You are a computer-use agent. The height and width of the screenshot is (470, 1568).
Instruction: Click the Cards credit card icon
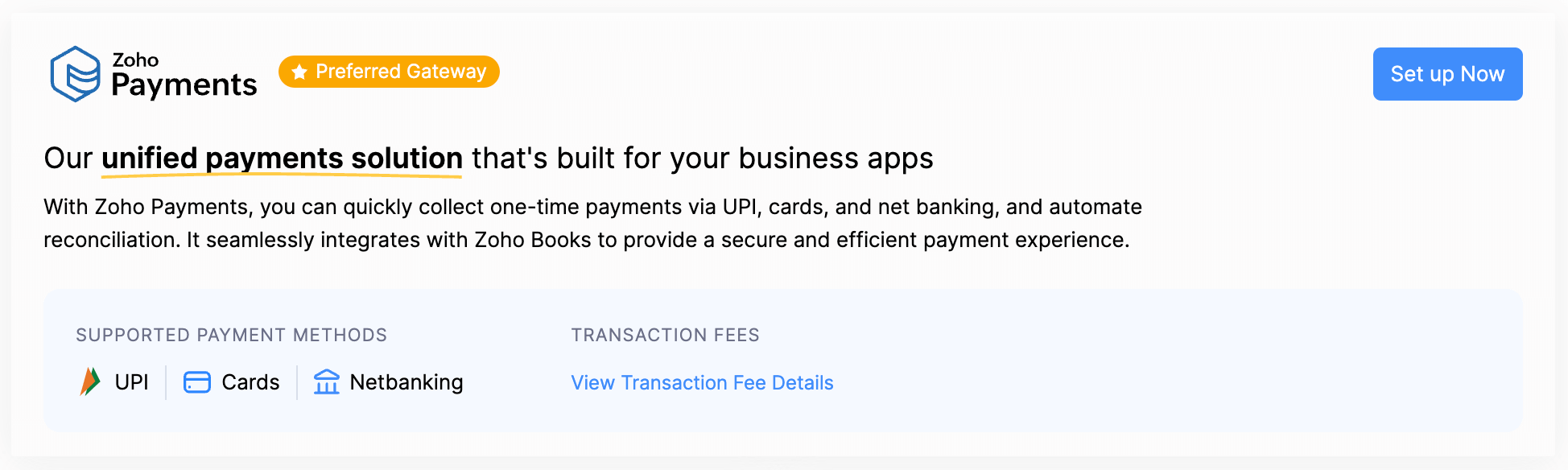(197, 382)
